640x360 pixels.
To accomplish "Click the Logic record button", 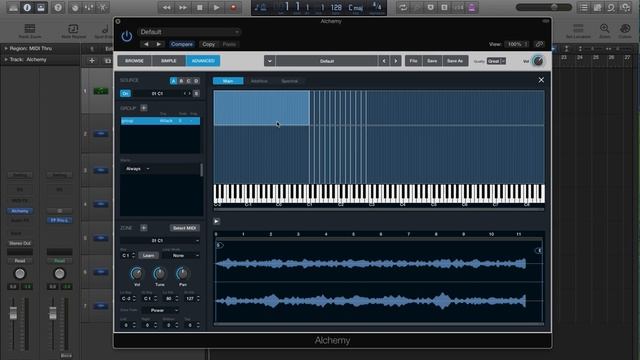I will pyautogui.click(x=233, y=7).
